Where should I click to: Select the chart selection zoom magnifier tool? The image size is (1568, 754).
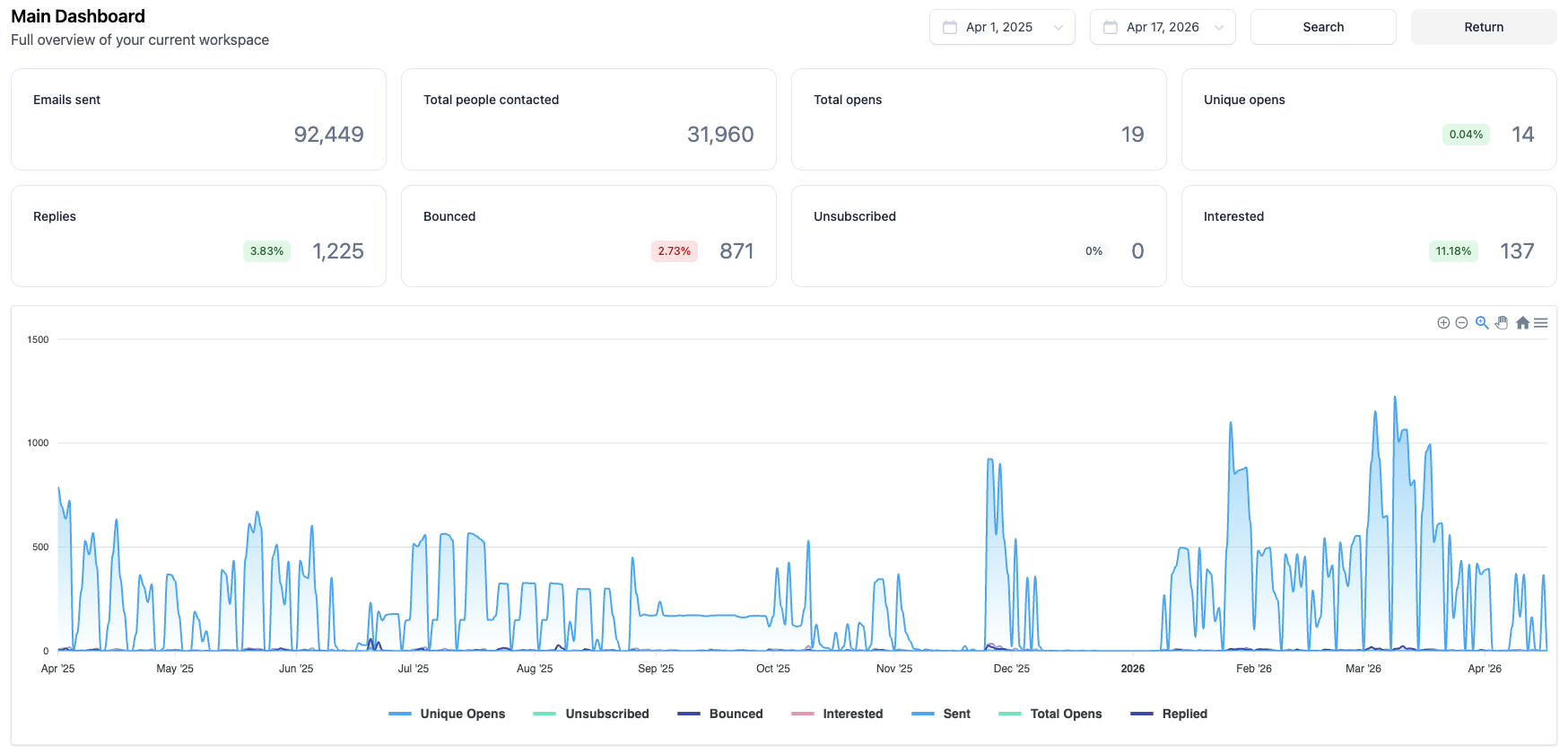point(1482,323)
